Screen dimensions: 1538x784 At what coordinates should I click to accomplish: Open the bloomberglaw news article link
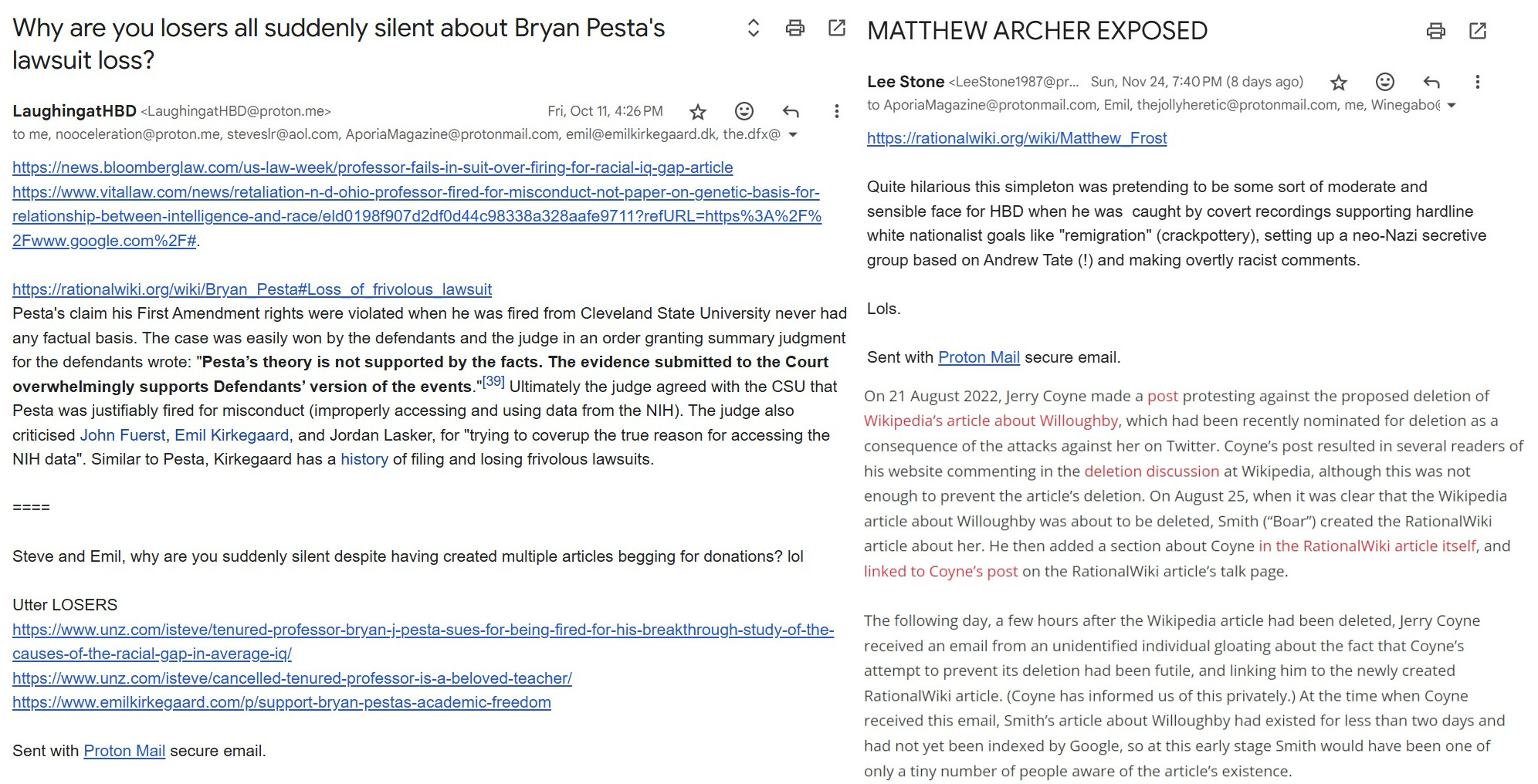pos(372,167)
